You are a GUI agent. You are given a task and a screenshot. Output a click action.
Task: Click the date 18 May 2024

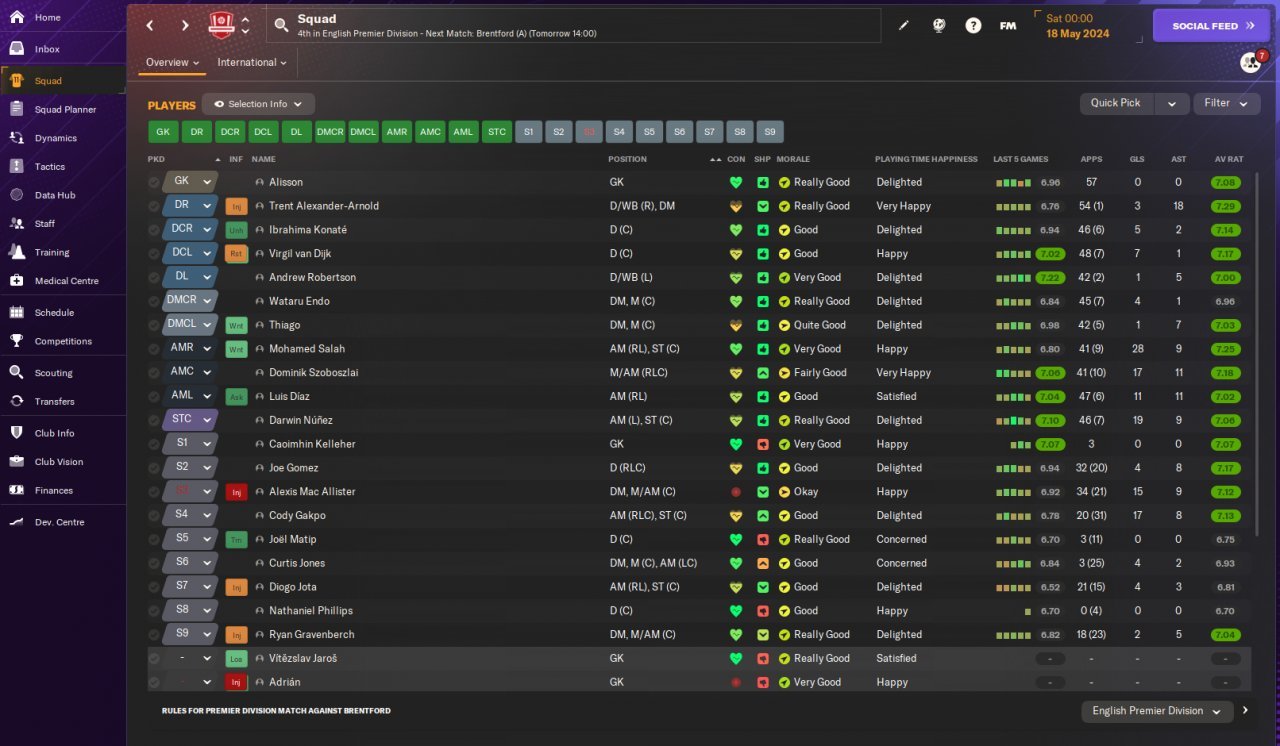tap(1077, 34)
